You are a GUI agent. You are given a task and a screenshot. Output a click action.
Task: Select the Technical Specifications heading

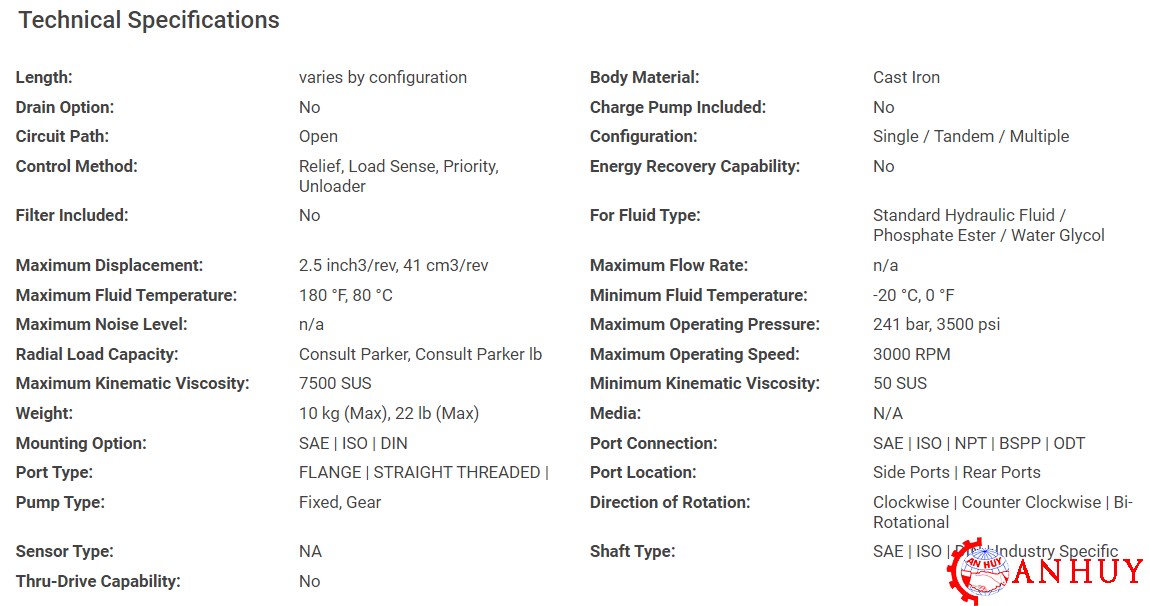pyautogui.click(x=149, y=20)
